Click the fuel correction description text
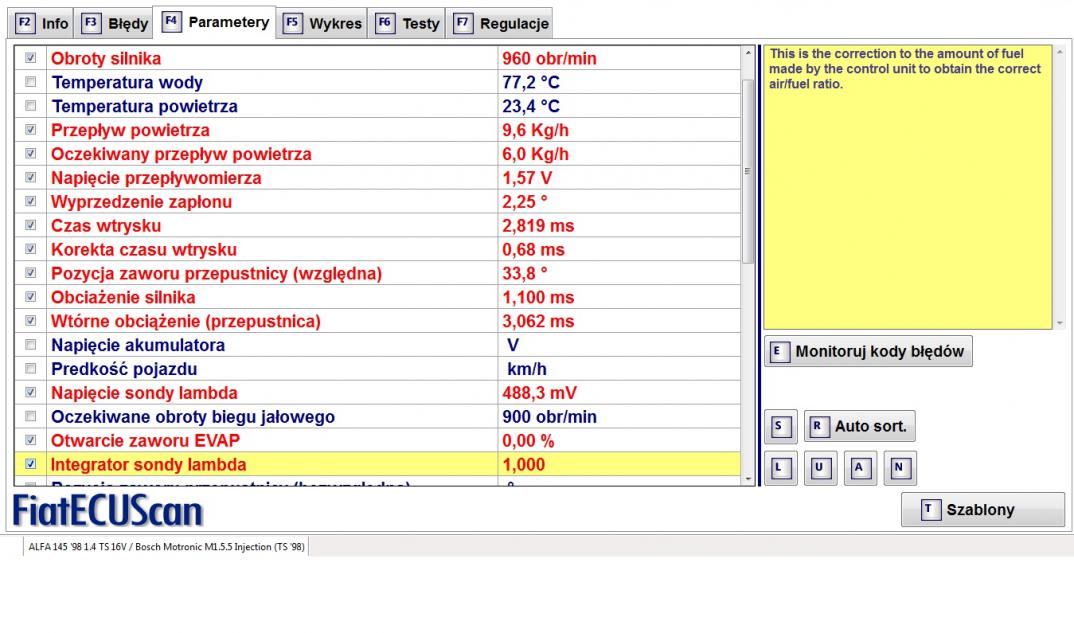This screenshot has width=1074, height=633. pyautogui.click(x=905, y=69)
